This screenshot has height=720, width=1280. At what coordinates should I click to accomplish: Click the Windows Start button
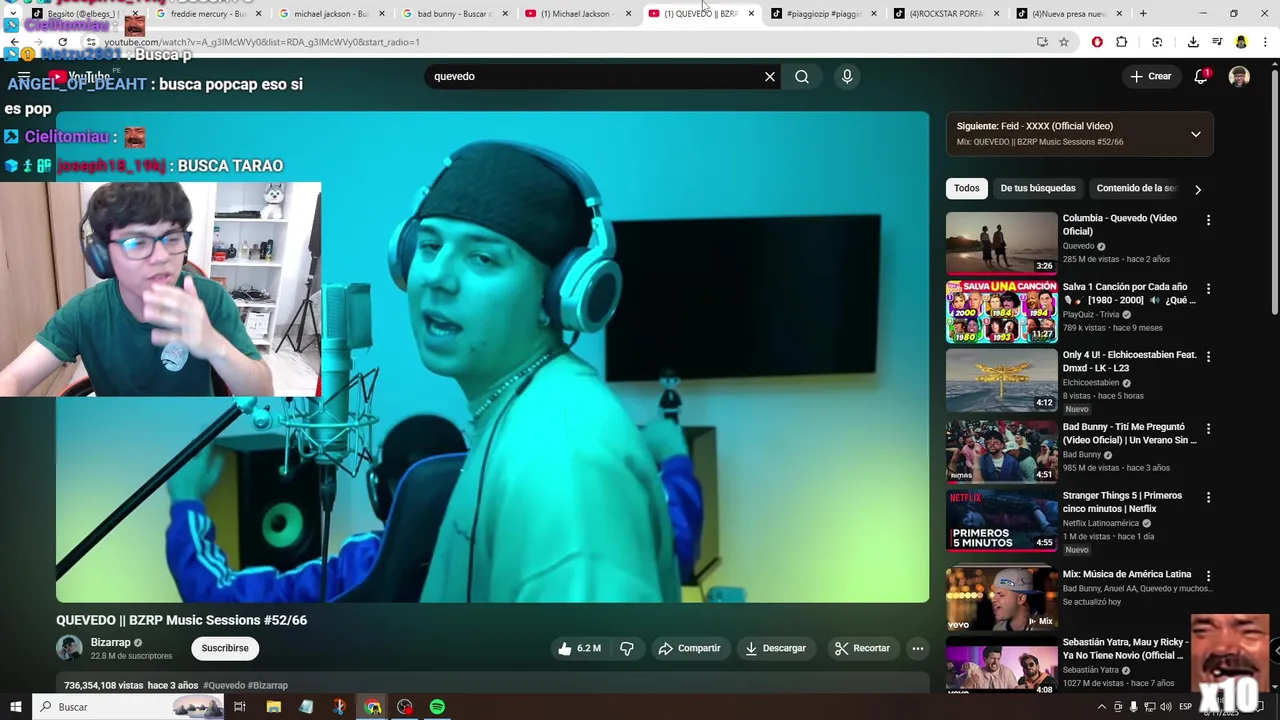pos(15,707)
